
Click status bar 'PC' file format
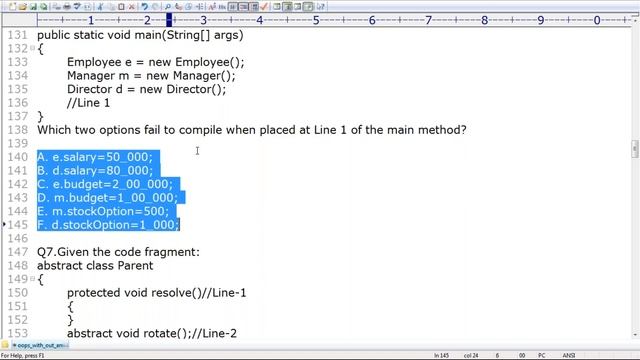pyautogui.click(x=541, y=356)
